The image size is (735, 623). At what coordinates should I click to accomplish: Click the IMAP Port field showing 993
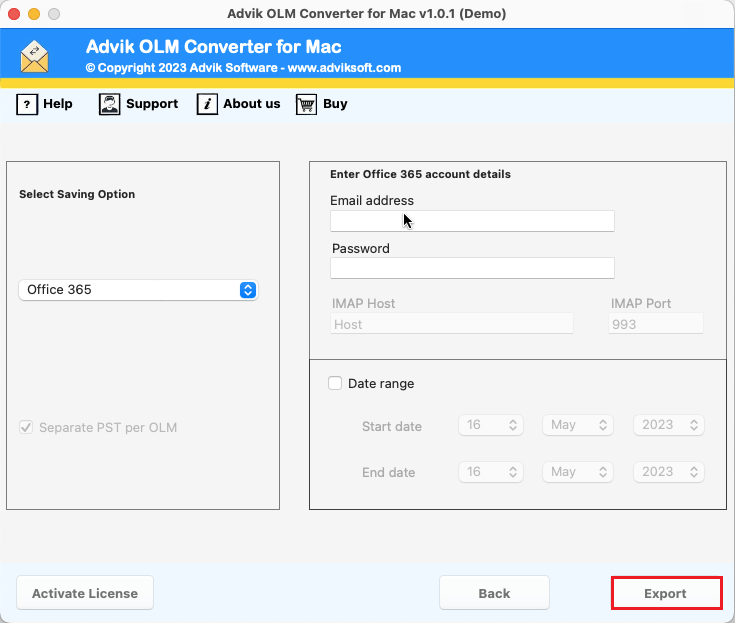click(x=656, y=324)
